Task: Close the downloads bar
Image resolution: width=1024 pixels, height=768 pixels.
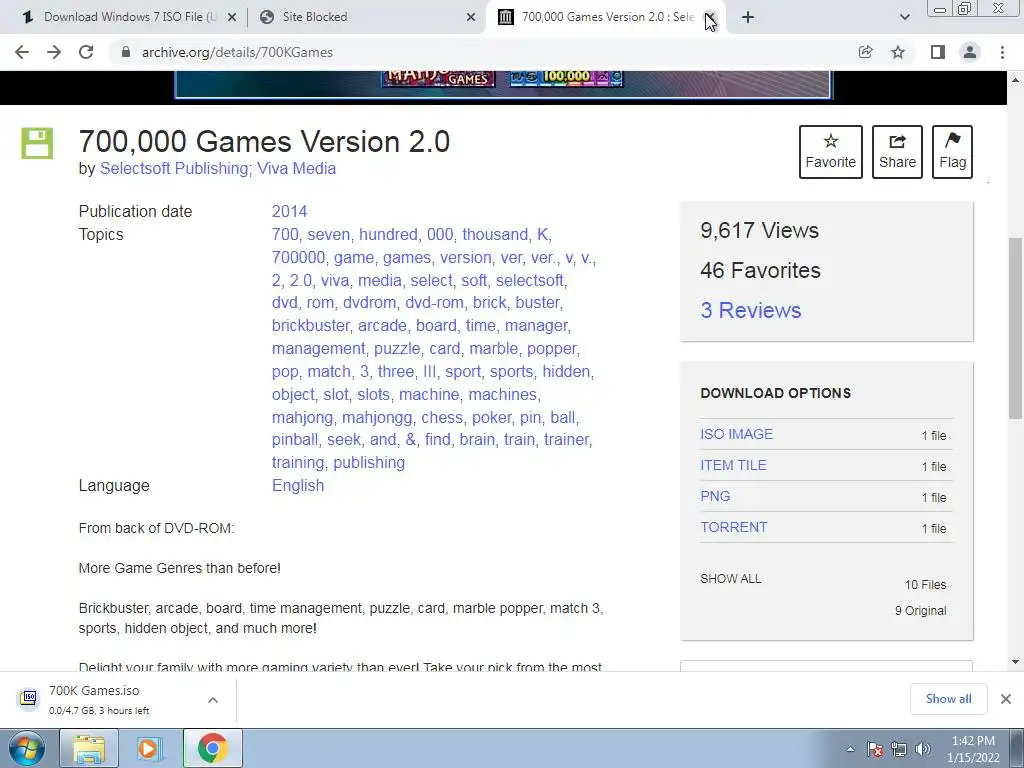Action: [x=1006, y=699]
